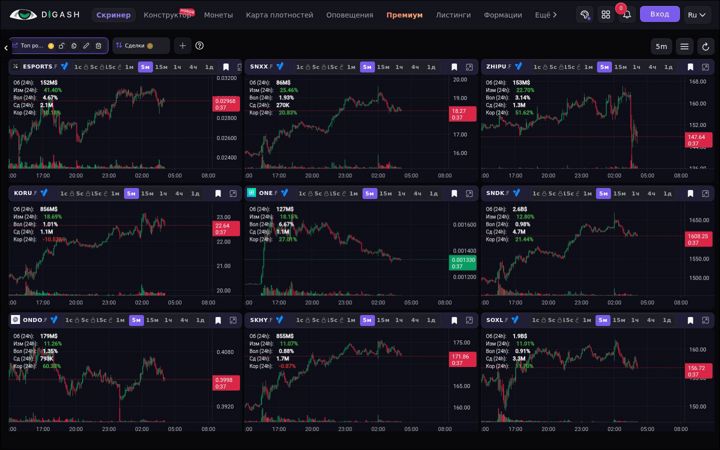Expand the ONE chart to fullscreen
The width and height of the screenshot is (720, 450).
469,194
